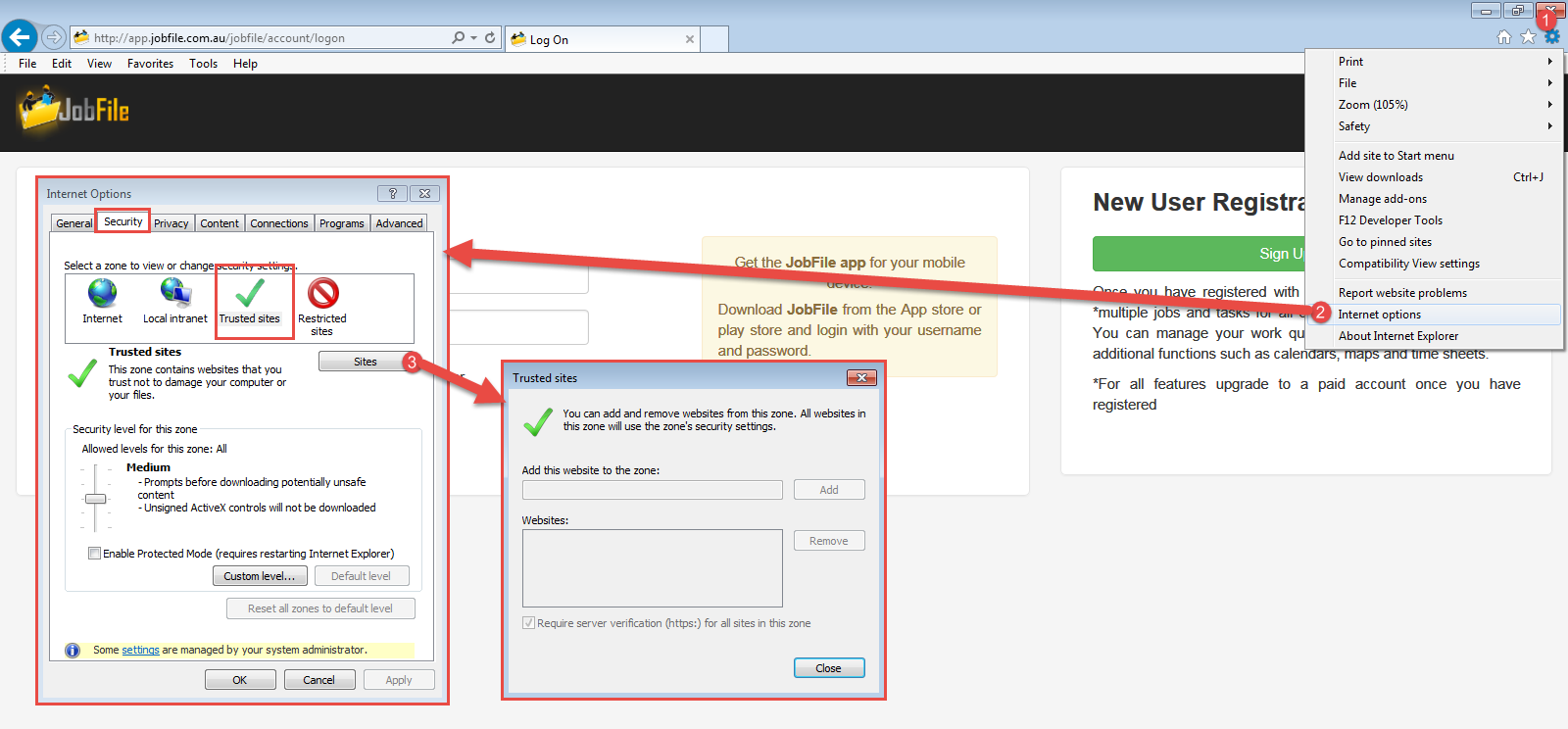Open the Home icon in browser toolbar
This screenshot has height=729, width=1568.
[x=1504, y=37]
